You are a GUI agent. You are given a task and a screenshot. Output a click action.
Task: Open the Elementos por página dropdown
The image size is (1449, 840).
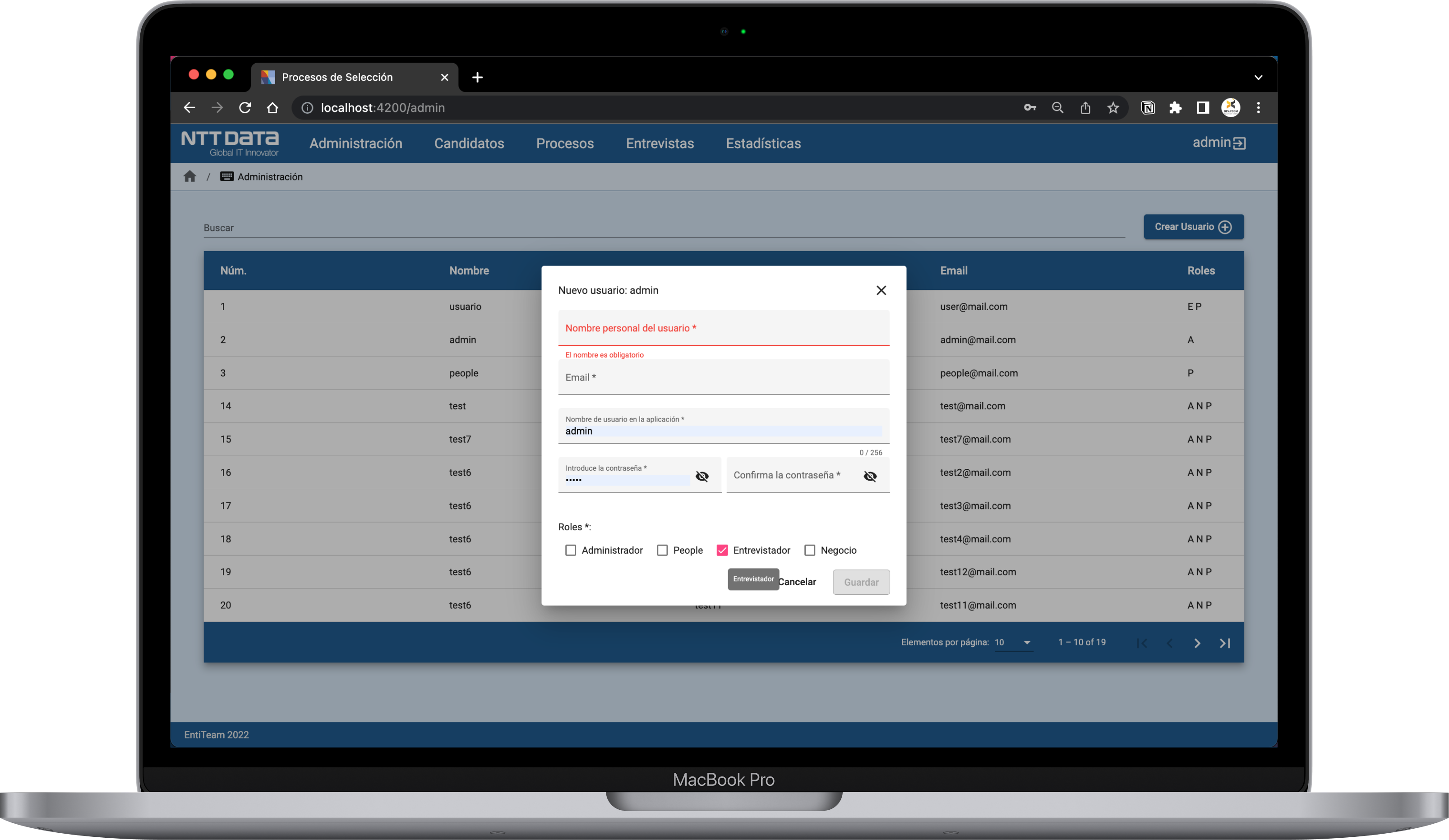(1014, 643)
